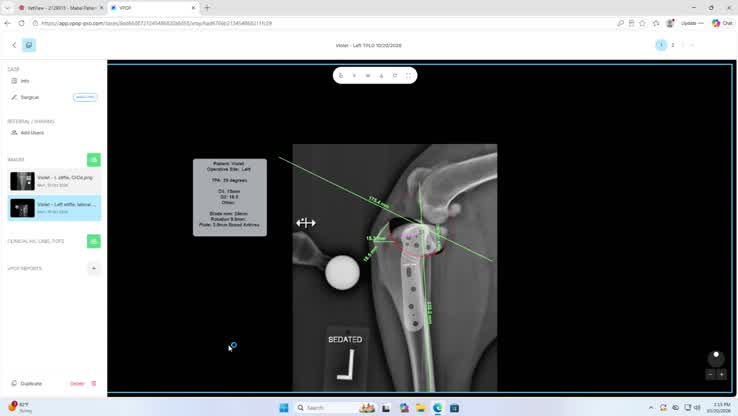This screenshot has width=738, height=416.
Task: Open Add Users under Referral / Sharing
Action: (x=27, y=133)
